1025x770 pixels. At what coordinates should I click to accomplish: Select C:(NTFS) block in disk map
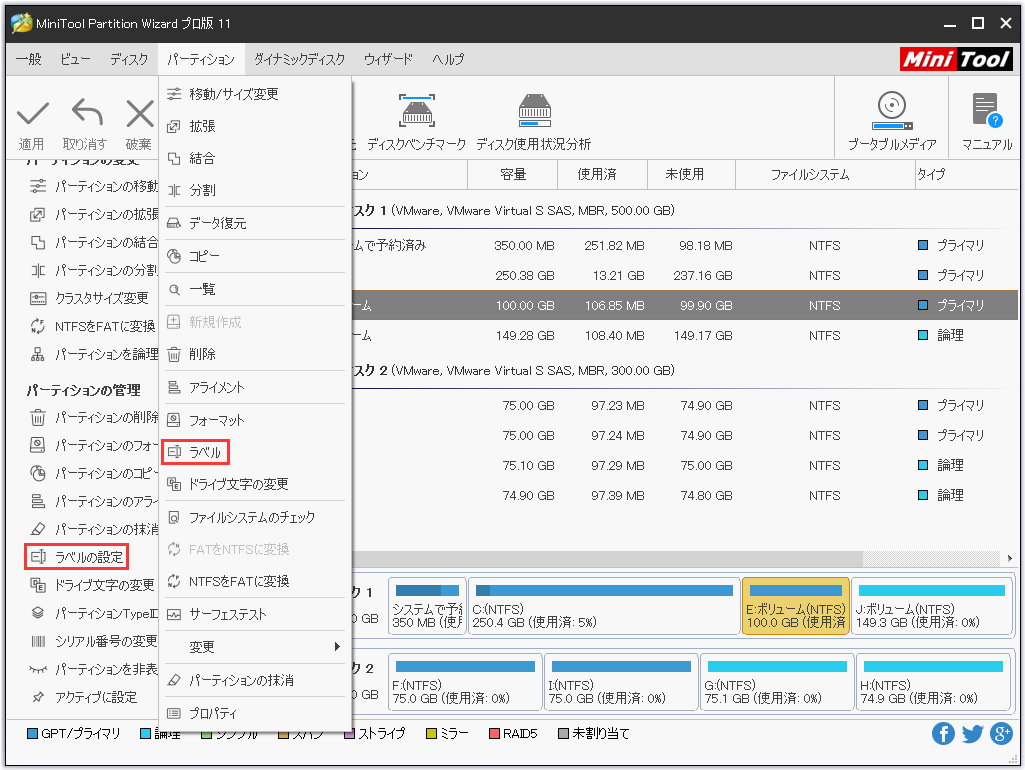click(x=604, y=606)
